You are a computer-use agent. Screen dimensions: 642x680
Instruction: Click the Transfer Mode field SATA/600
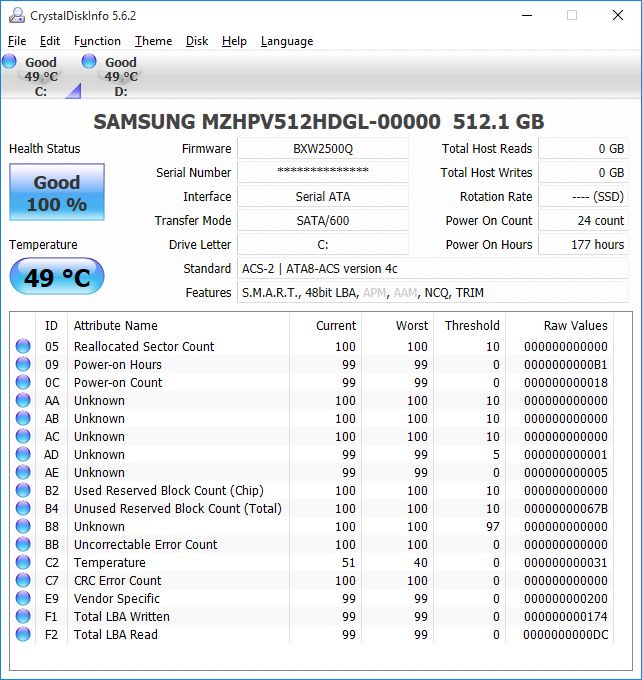(x=323, y=220)
